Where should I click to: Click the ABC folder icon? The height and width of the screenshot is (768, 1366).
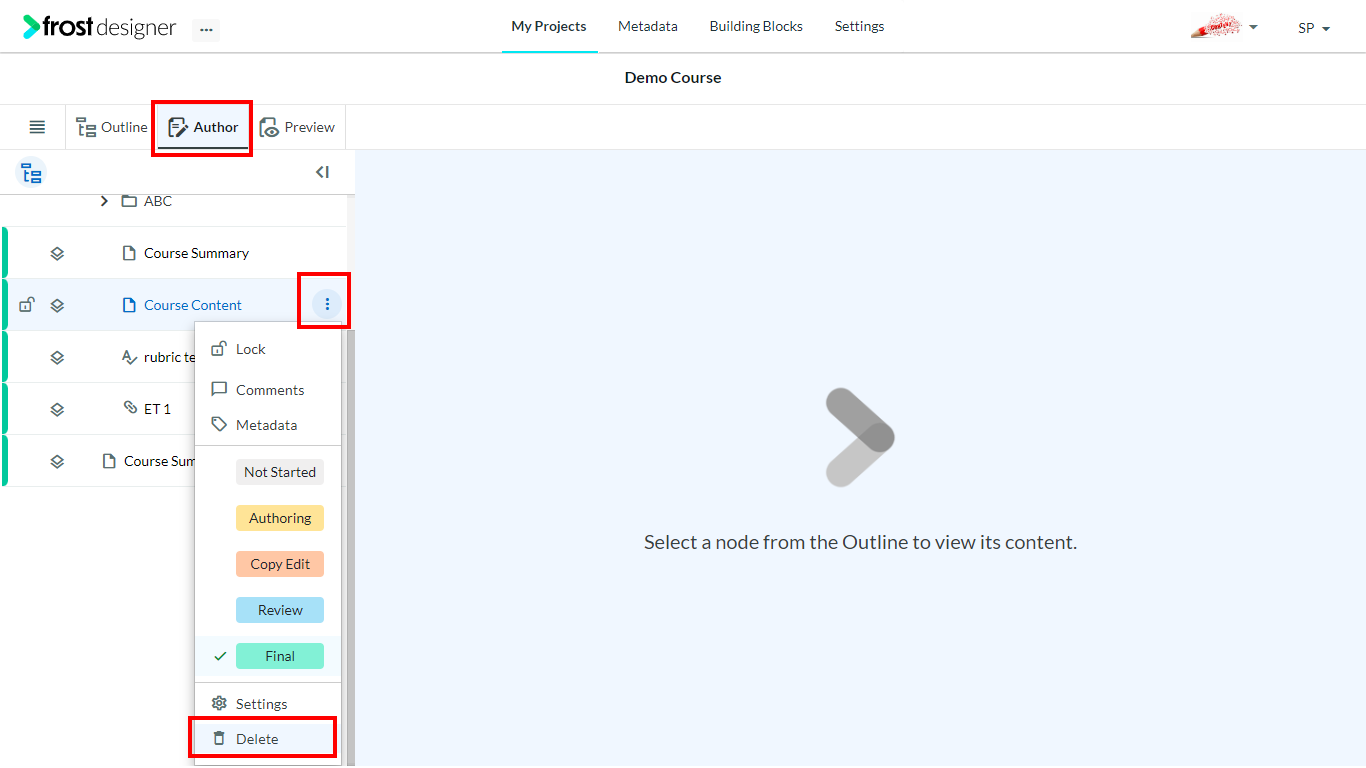129,201
